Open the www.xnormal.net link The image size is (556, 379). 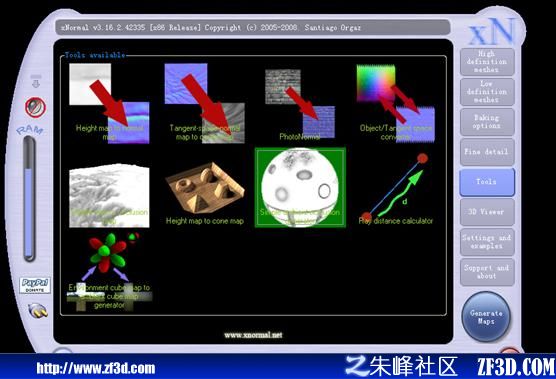pos(253,335)
